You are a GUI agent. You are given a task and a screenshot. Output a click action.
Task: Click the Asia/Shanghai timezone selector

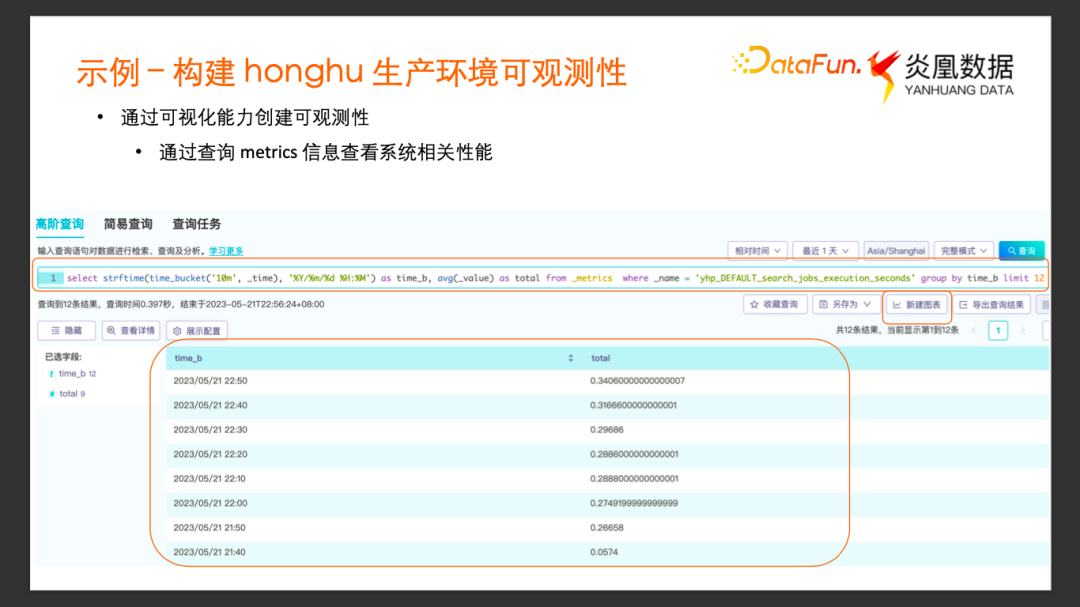click(895, 251)
